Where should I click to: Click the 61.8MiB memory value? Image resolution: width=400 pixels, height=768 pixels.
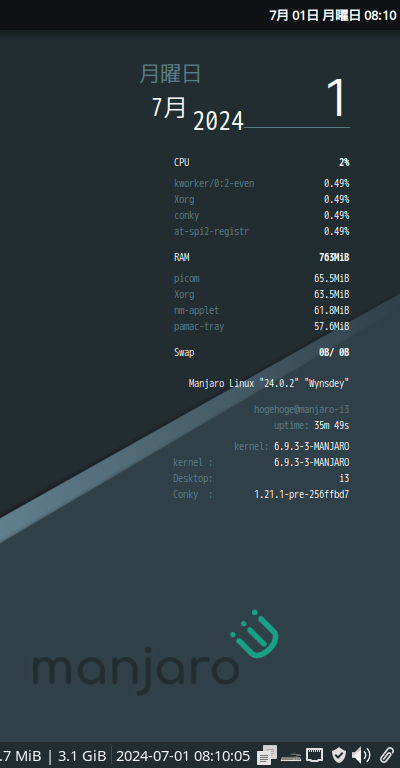(331, 311)
